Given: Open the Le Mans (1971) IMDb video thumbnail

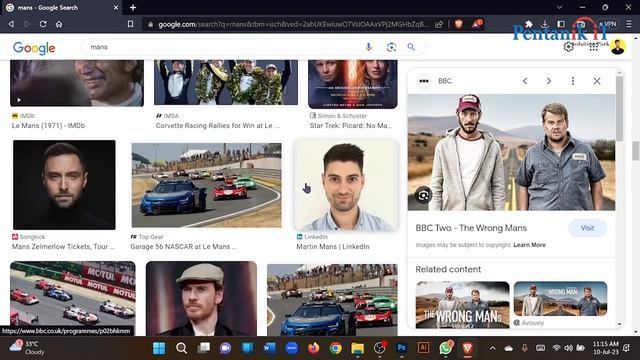Looking at the screenshot, I should tap(77, 83).
